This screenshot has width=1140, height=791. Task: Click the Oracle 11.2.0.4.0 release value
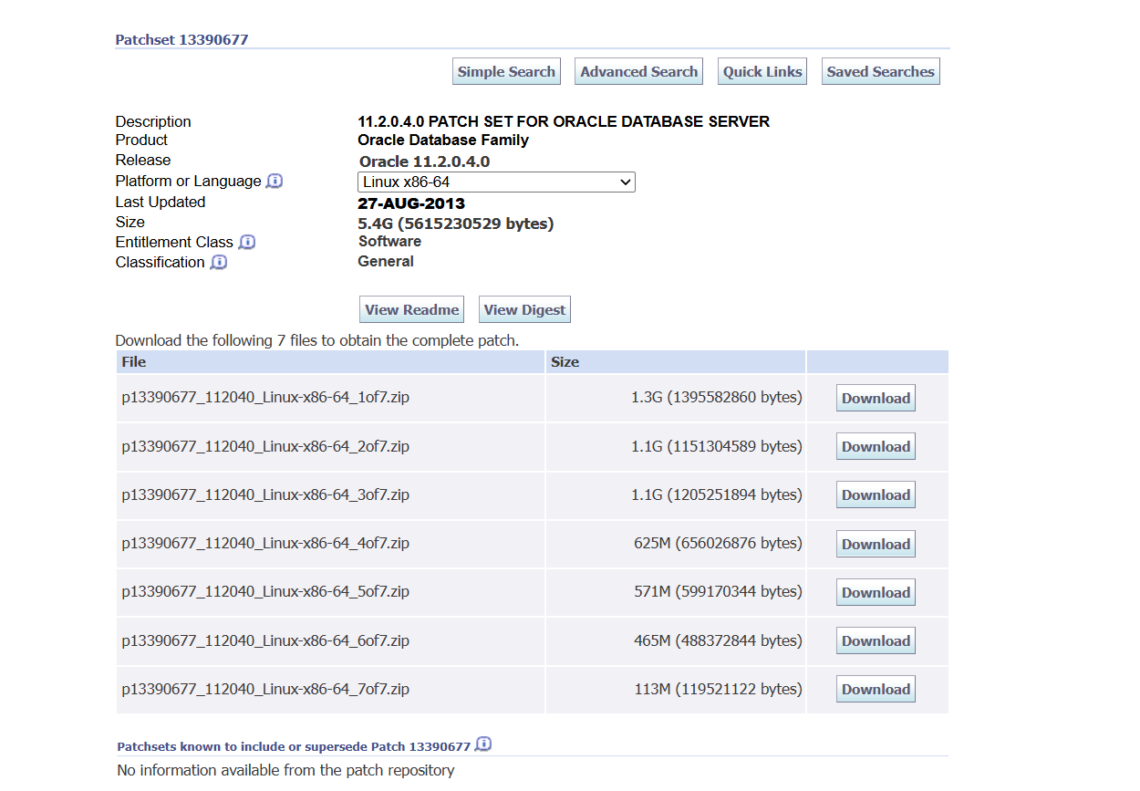tap(424, 161)
